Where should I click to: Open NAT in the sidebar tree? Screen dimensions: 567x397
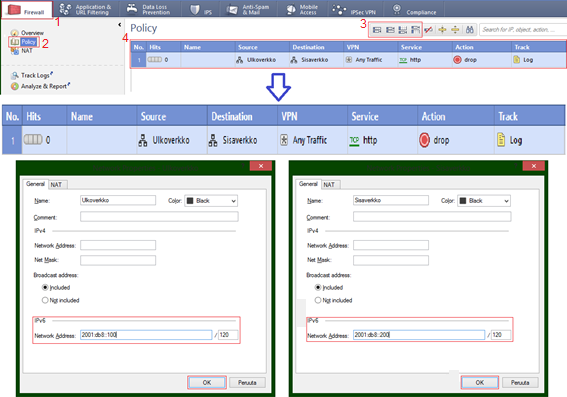[x=22, y=51]
